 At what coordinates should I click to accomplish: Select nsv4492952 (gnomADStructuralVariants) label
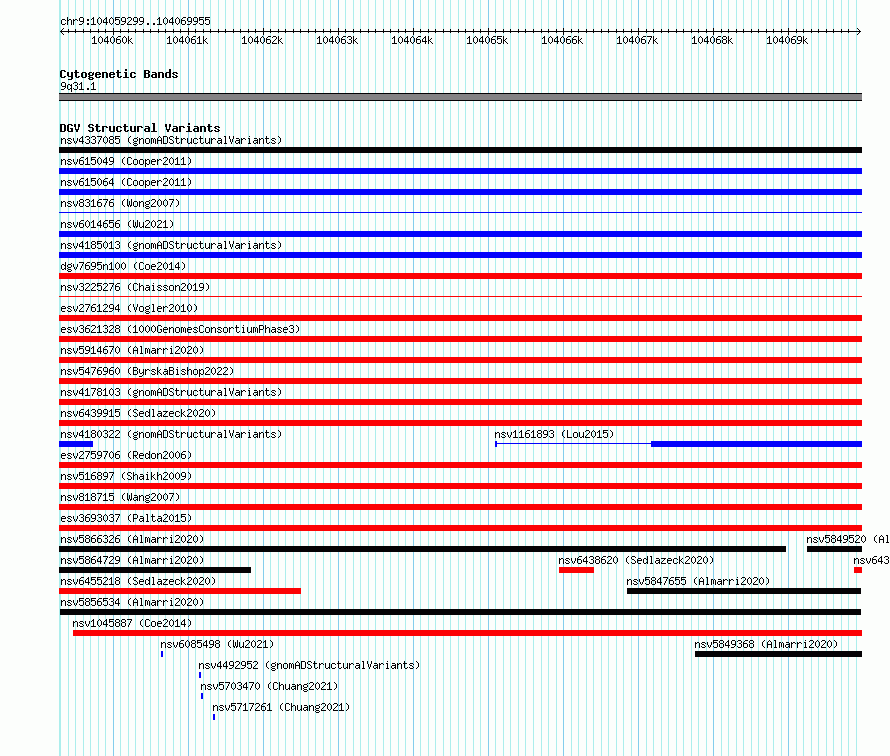click(309, 665)
